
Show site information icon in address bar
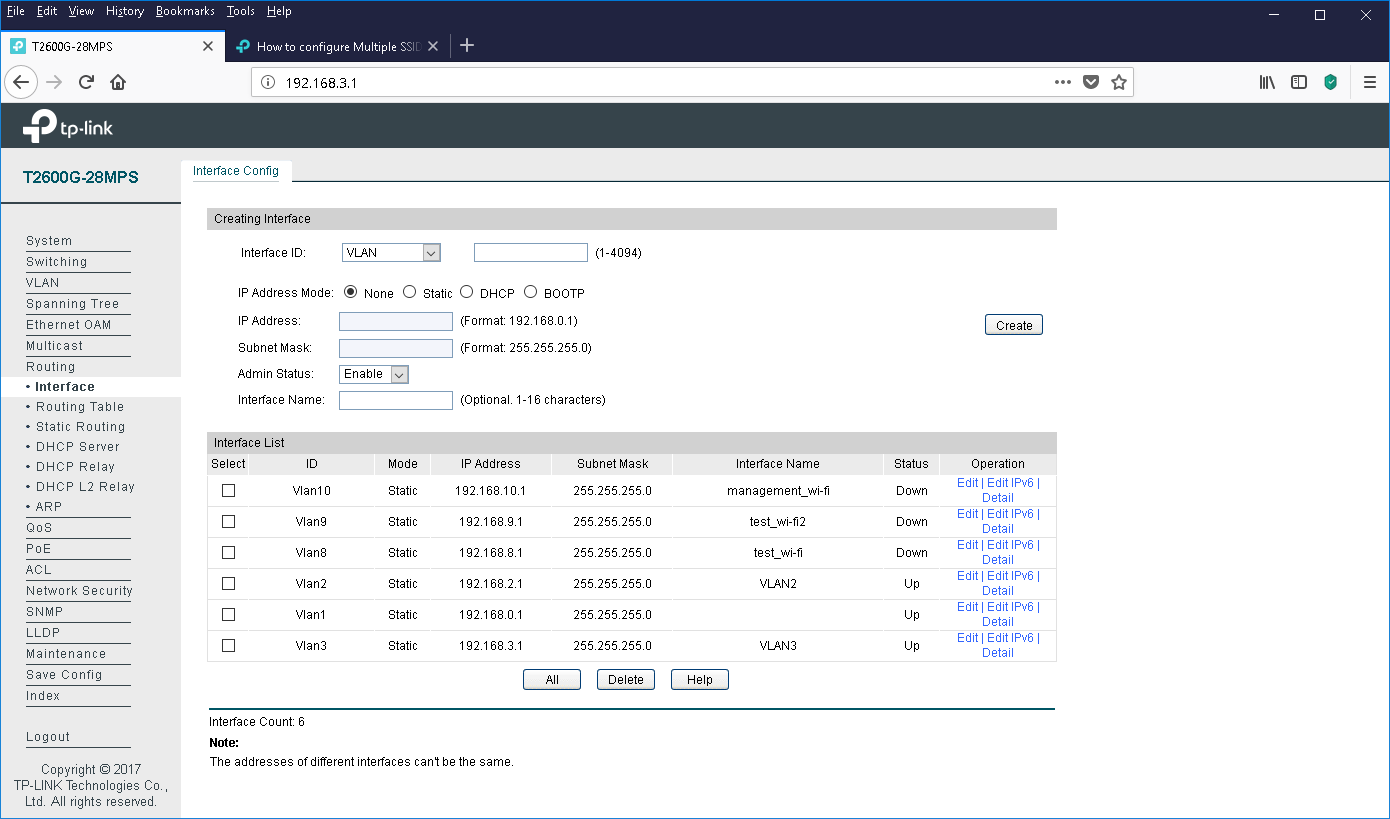point(267,83)
